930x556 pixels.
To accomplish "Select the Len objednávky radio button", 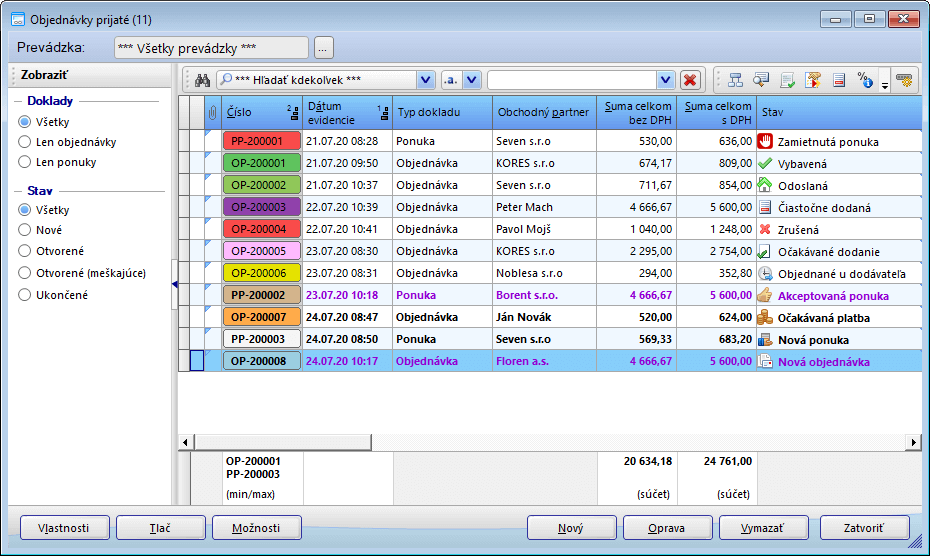I will pyautogui.click(x=25, y=141).
